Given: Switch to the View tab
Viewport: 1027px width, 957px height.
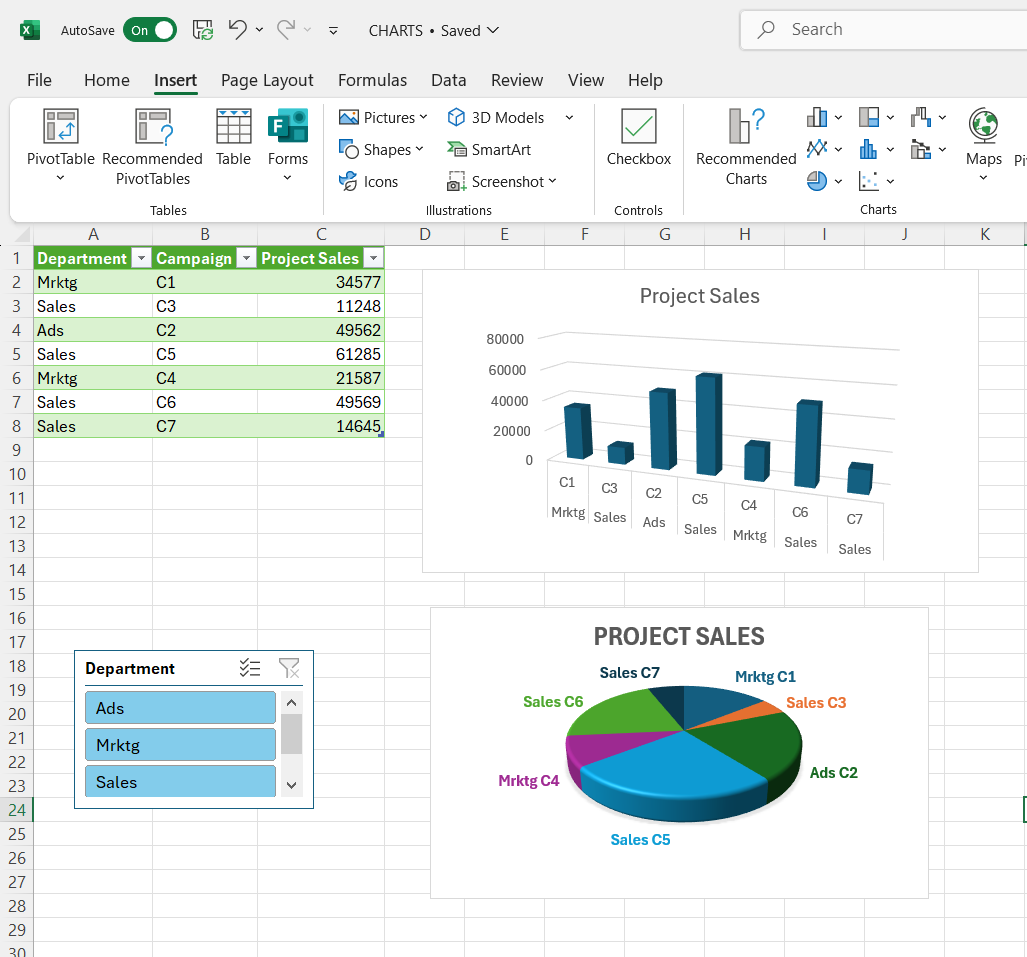Looking at the screenshot, I should tap(586, 80).
